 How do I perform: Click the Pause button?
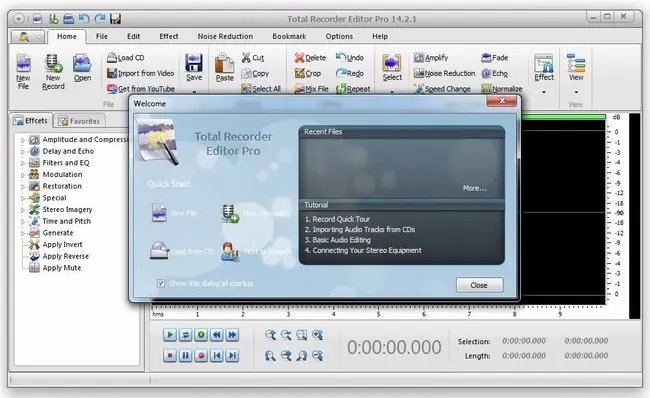(185, 356)
